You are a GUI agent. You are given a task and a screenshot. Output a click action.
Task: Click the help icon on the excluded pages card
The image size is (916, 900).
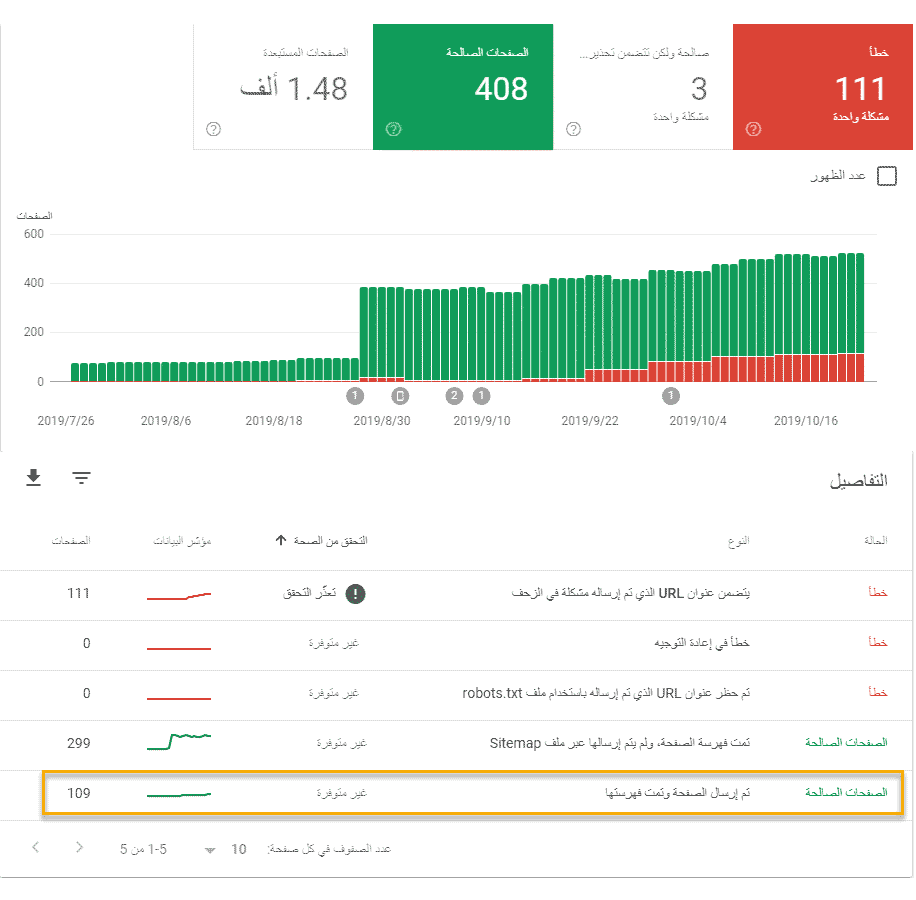coord(213,129)
